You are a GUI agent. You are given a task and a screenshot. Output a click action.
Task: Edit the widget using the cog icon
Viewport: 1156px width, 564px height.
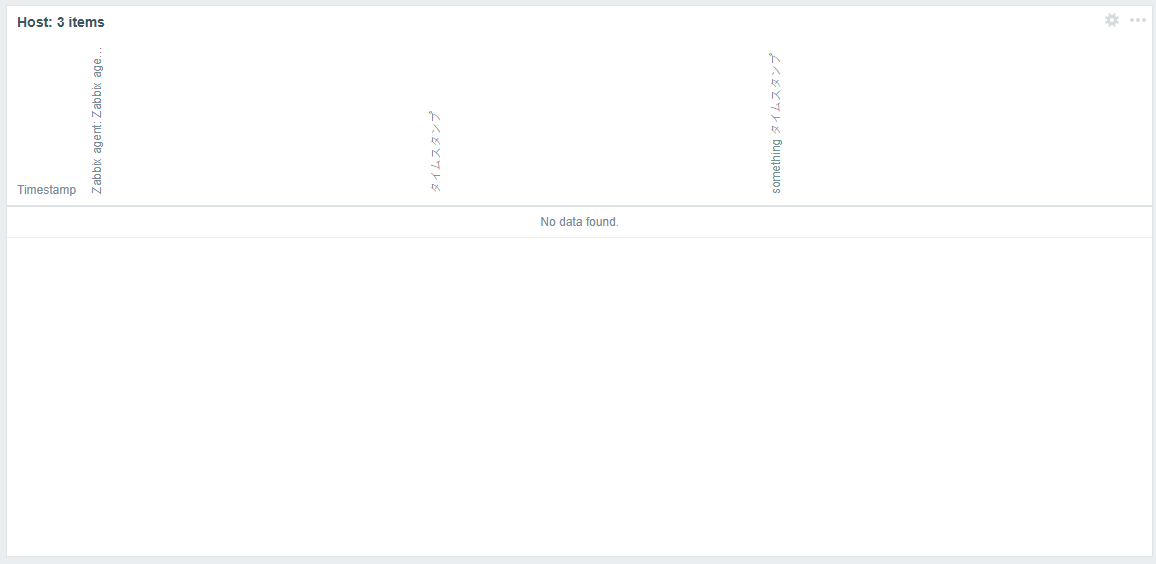click(x=1111, y=20)
